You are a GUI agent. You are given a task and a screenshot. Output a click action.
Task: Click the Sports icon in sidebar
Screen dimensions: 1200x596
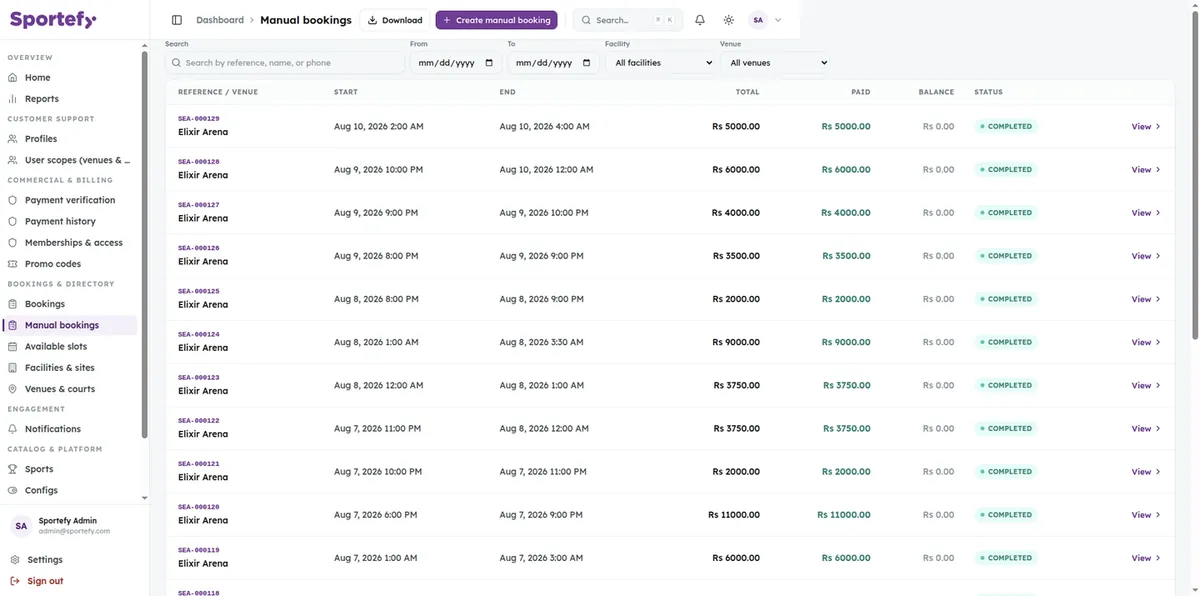point(13,469)
